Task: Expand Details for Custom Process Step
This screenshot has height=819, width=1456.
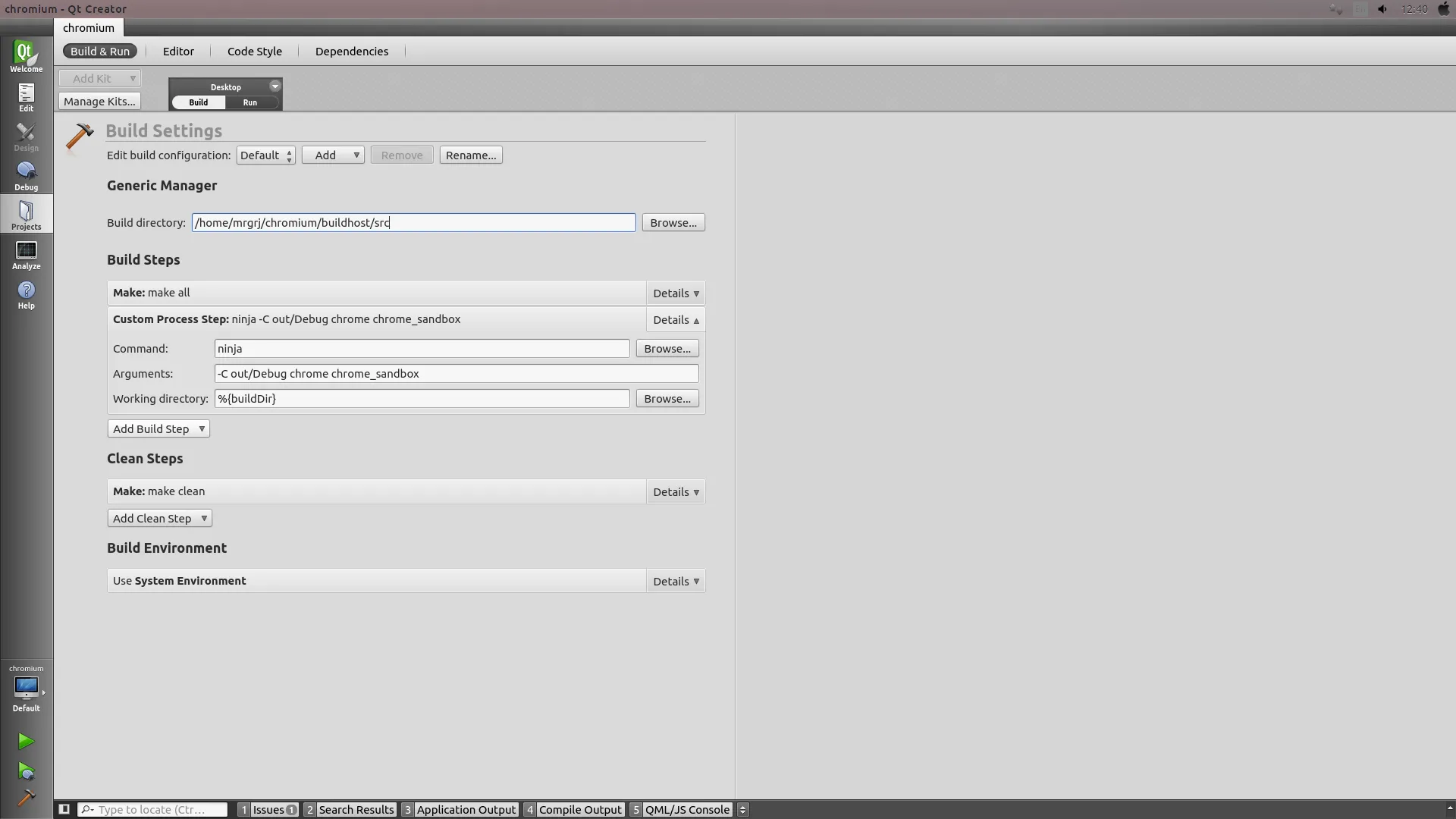Action: [x=675, y=319]
